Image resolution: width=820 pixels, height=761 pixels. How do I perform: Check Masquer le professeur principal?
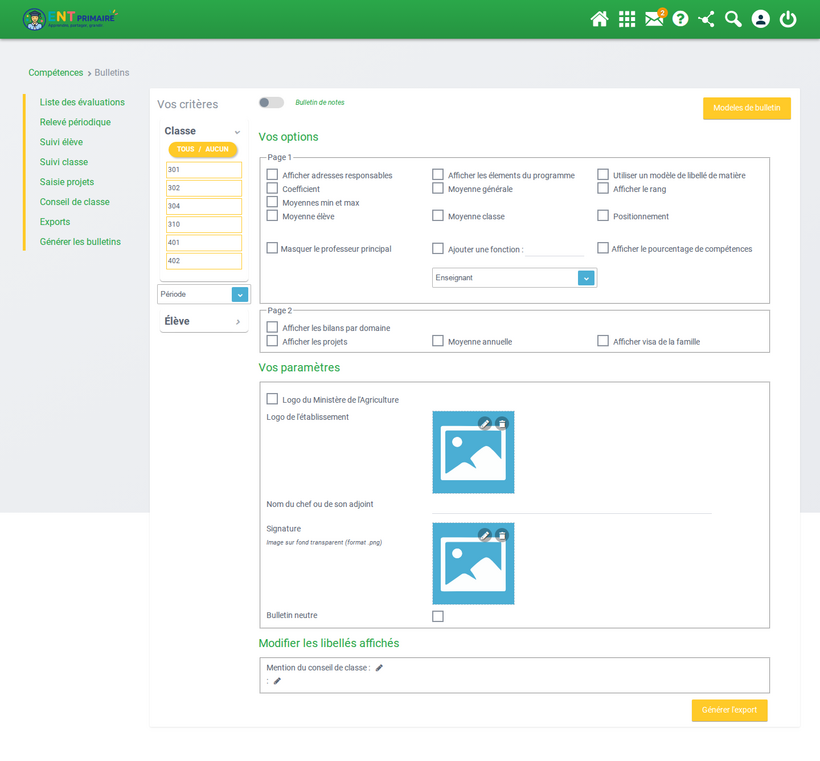272,248
